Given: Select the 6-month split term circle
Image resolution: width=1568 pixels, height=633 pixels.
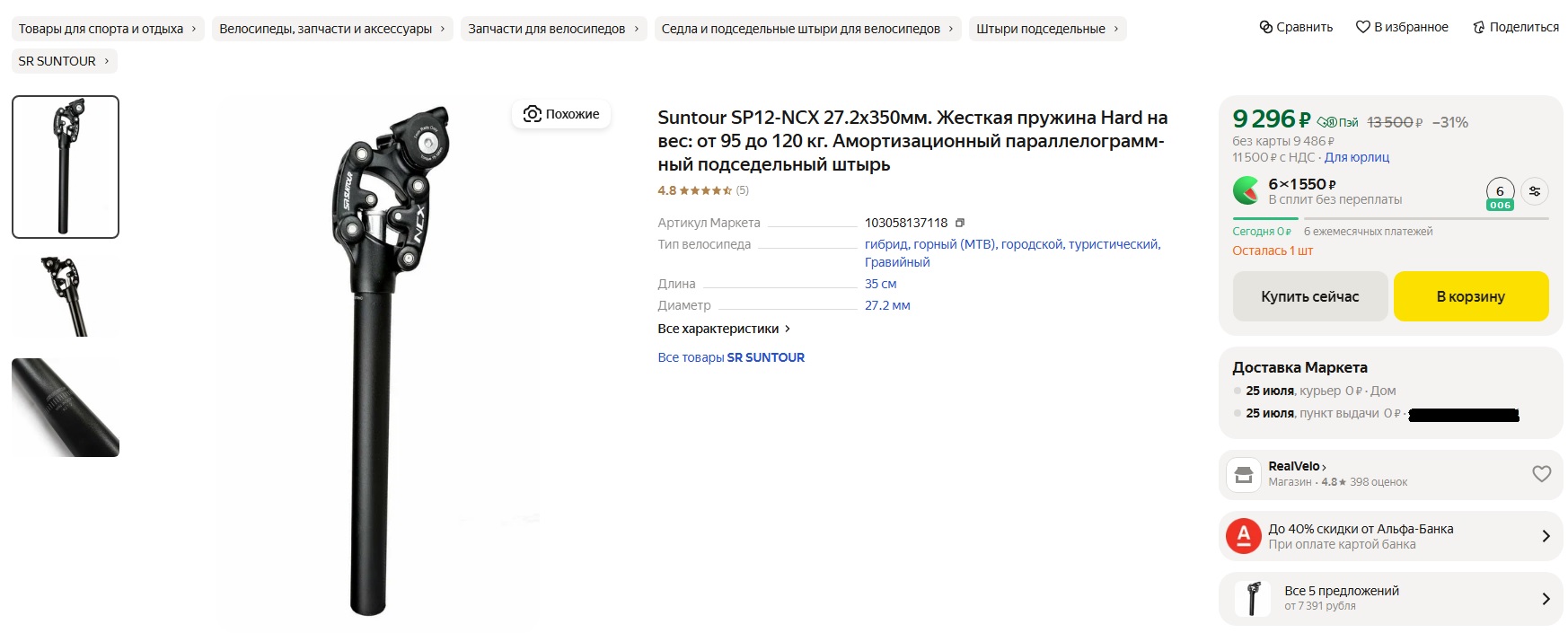Looking at the screenshot, I should point(1500,193).
